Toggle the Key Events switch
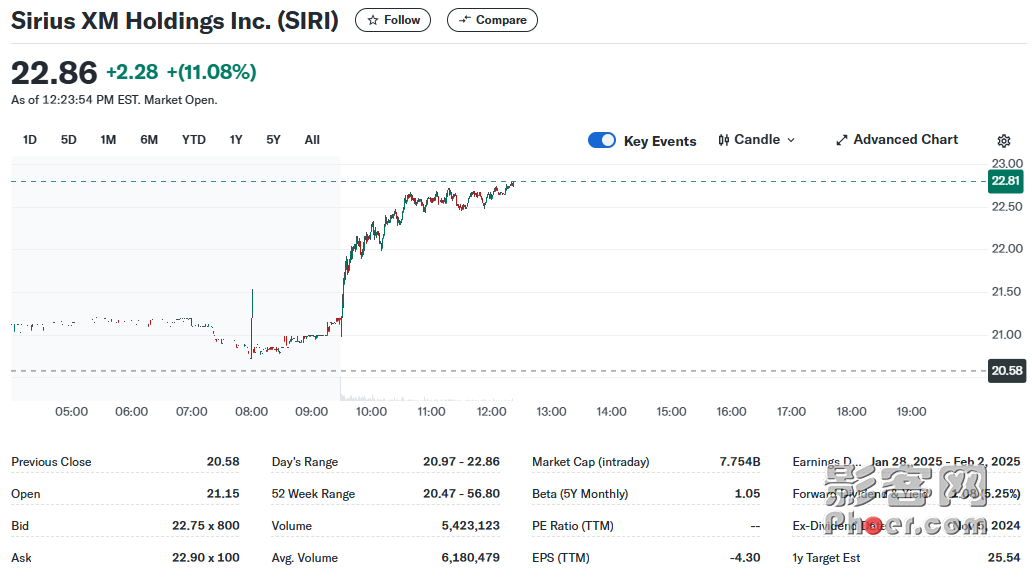Viewport: 1032px width, 580px height. pyautogui.click(x=602, y=140)
